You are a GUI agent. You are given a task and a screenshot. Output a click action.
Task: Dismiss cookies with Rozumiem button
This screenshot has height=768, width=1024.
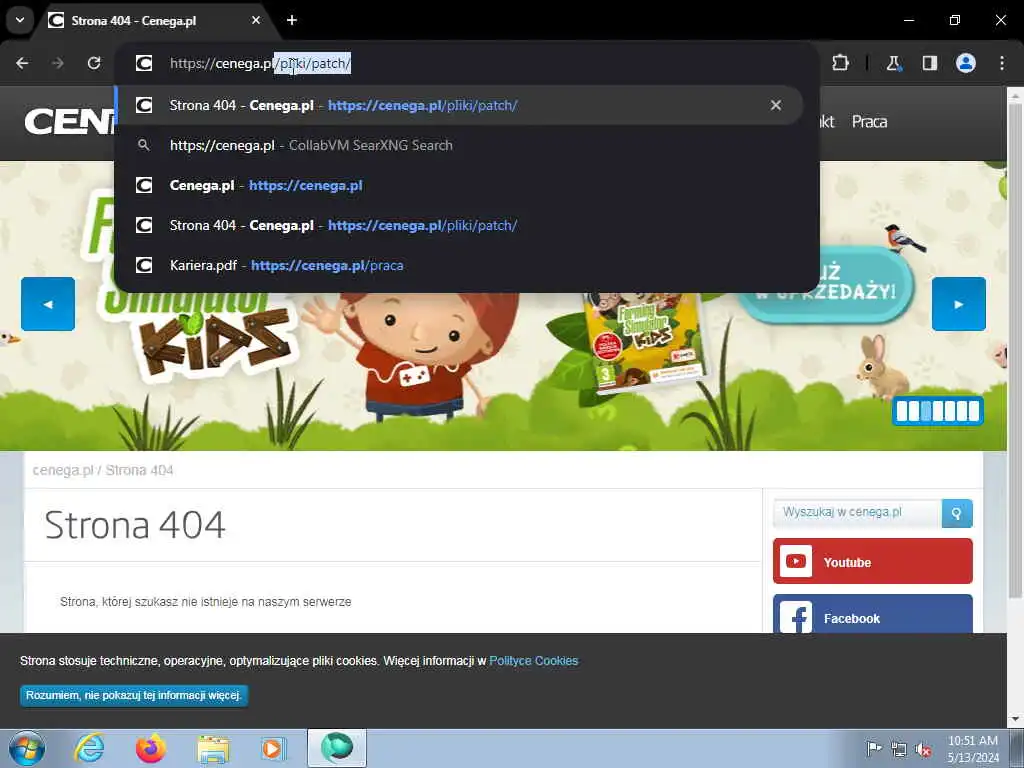tap(134, 696)
